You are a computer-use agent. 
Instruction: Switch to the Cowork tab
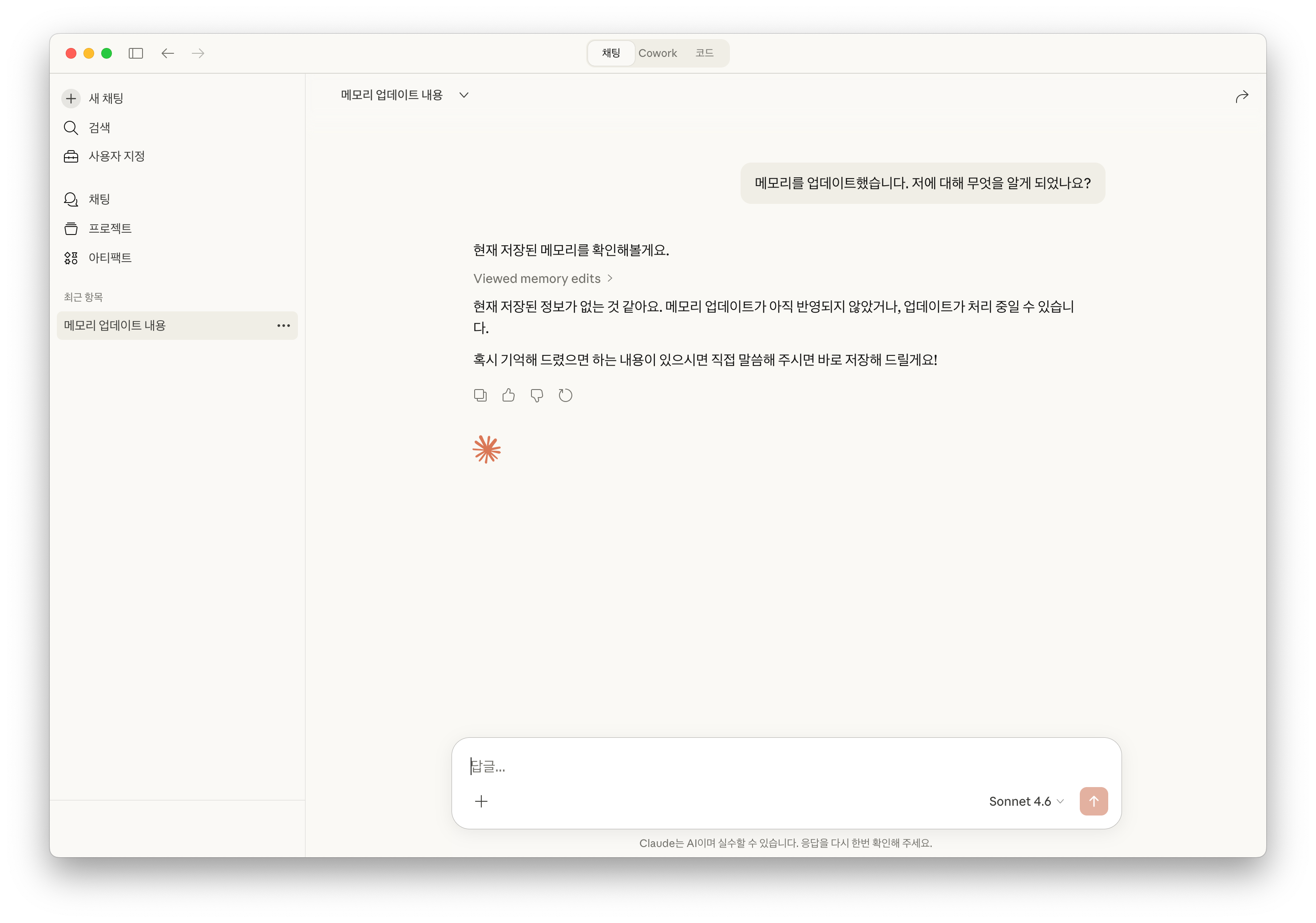(658, 53)
